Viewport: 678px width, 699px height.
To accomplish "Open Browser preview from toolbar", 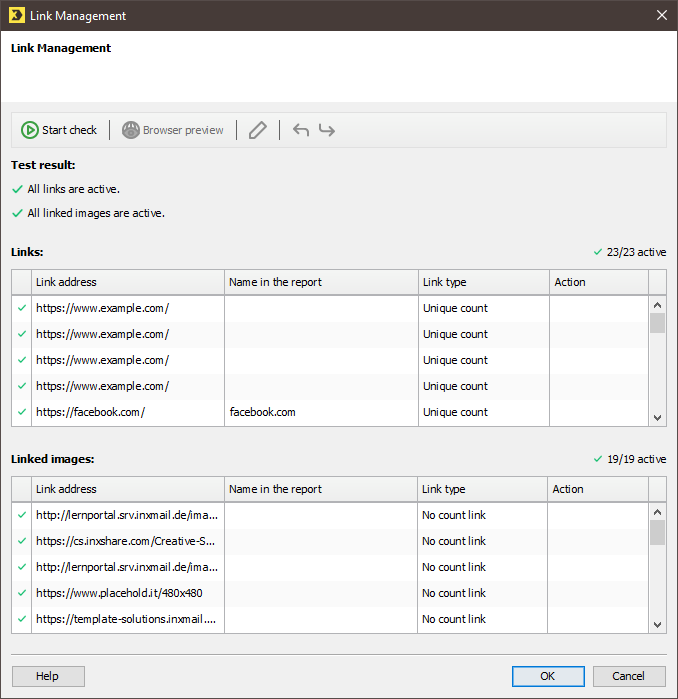I will click(x=173, y=130).
